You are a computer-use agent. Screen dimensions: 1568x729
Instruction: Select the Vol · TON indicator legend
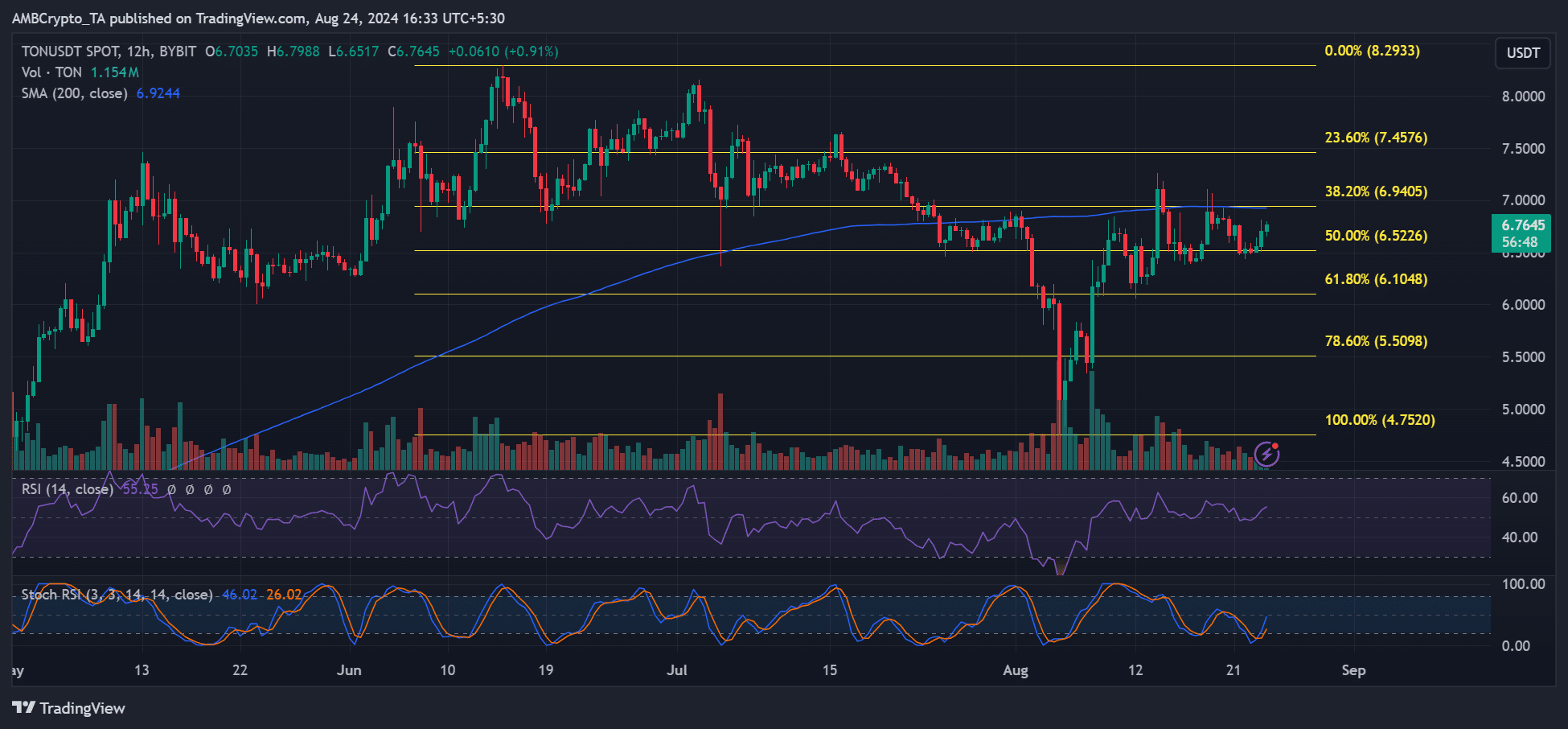tap(52, 72)
